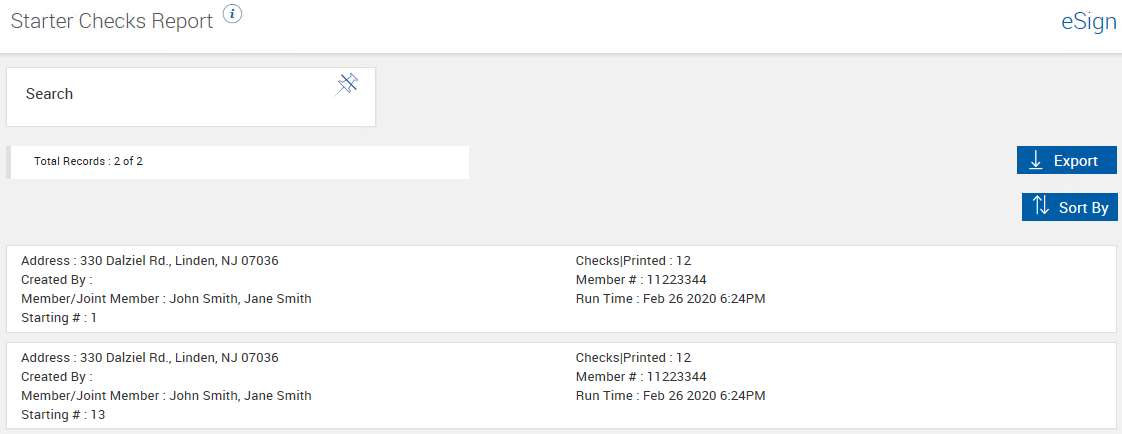Open the eSign link

point(1088,22)
